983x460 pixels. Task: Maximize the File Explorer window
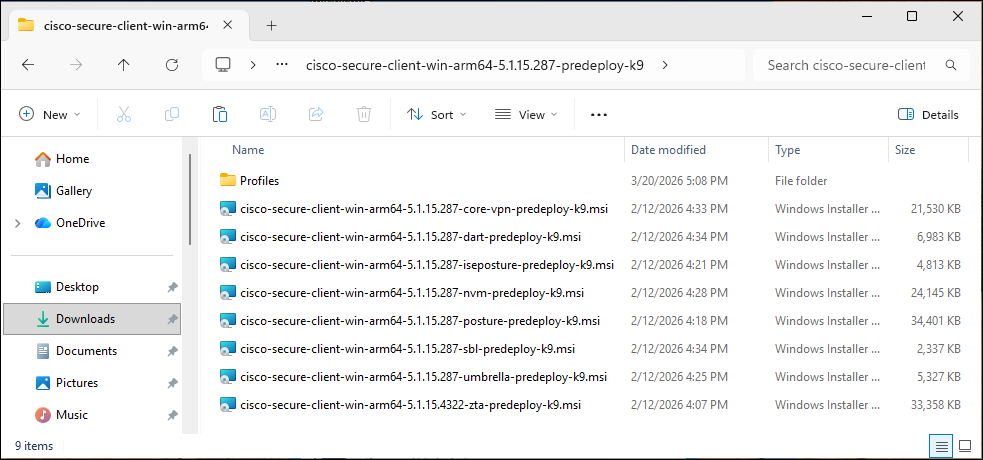click(912, 16)
